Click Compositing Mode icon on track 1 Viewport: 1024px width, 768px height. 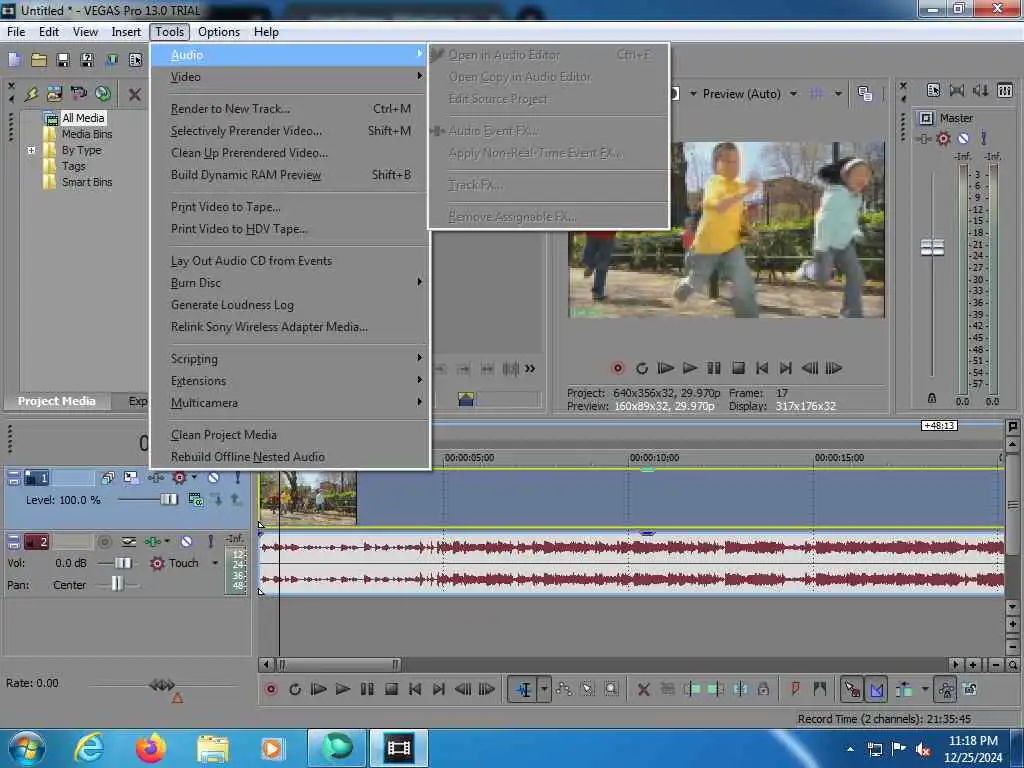coord(195,500)
